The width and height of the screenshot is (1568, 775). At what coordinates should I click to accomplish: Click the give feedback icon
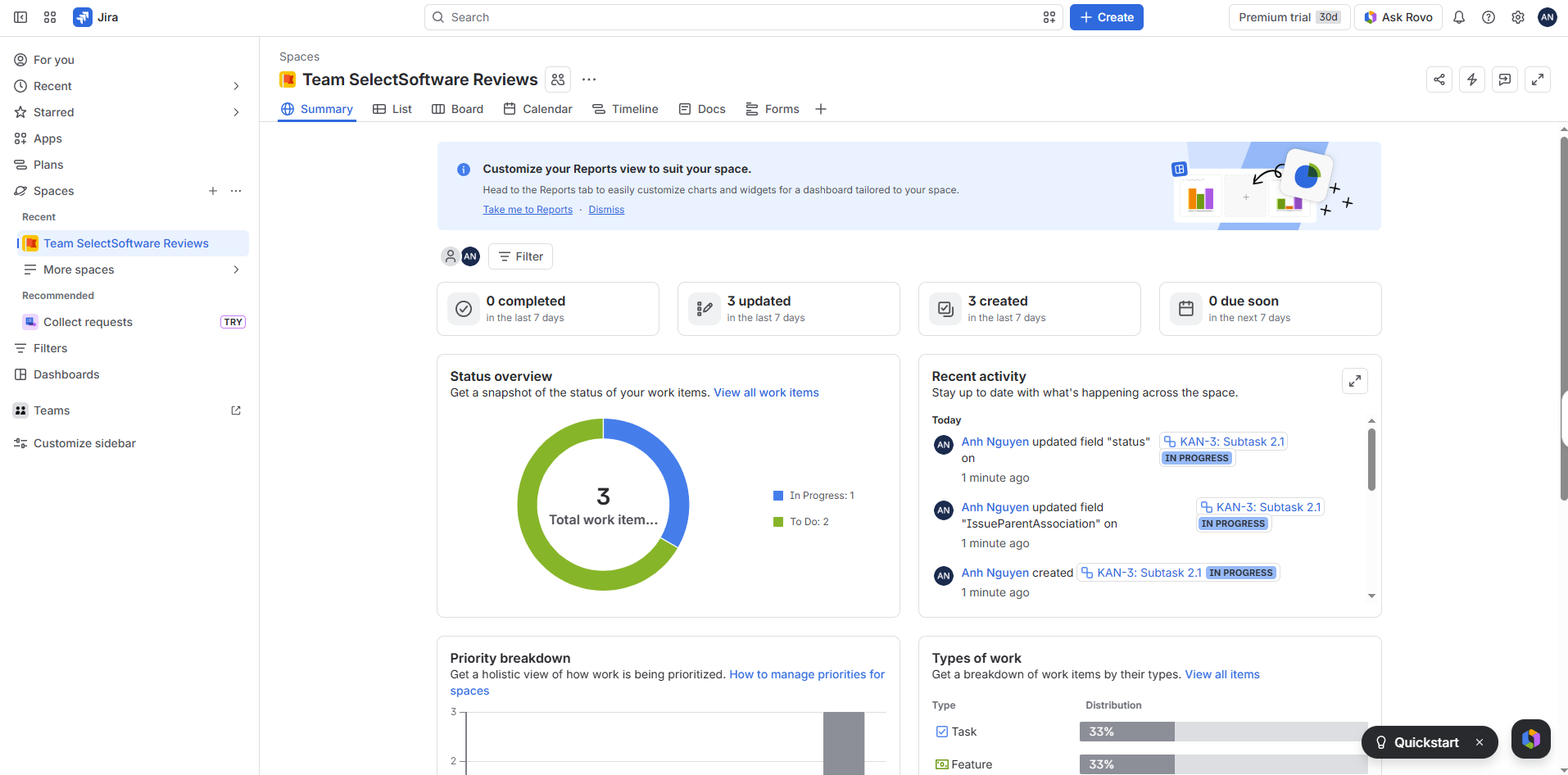tap(1505, 79)
